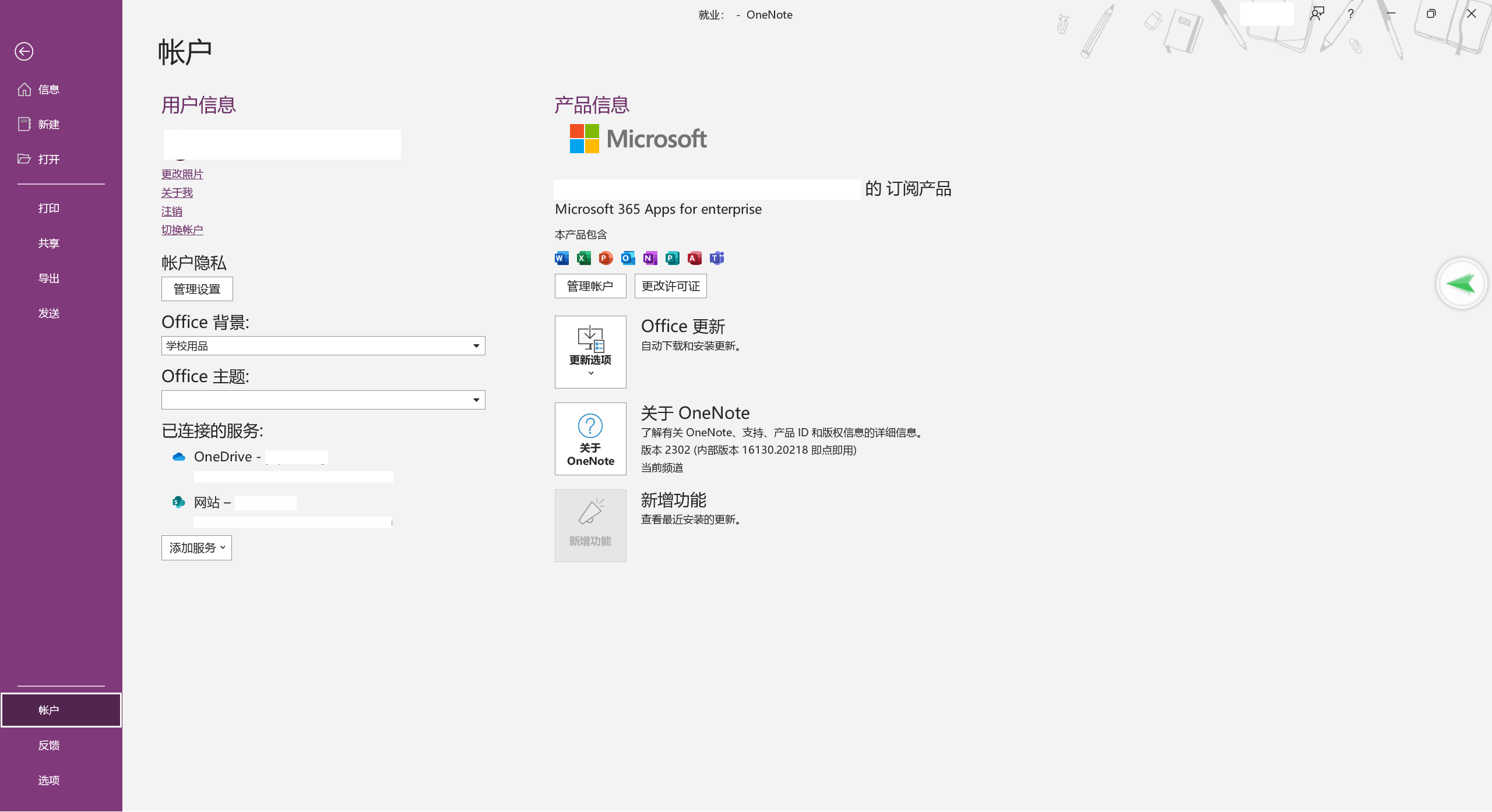Click the green arrow floating icon

click(1461, 284)
